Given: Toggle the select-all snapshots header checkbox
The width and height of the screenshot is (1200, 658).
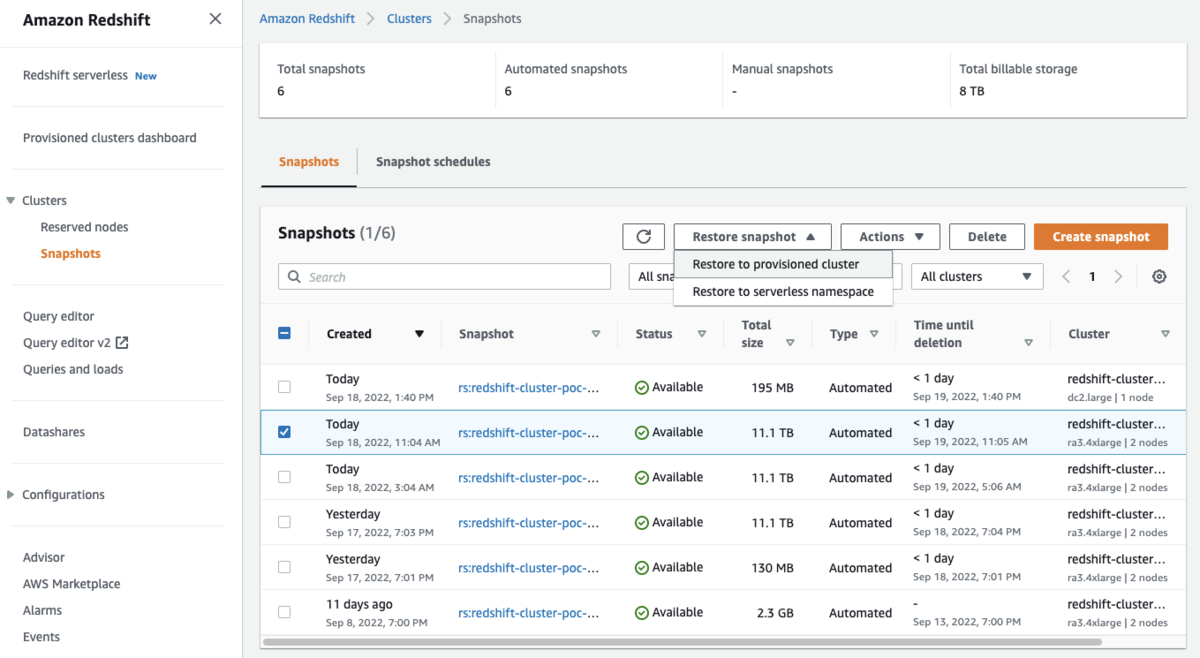Looking at the screenshot, I should [284, 333].
